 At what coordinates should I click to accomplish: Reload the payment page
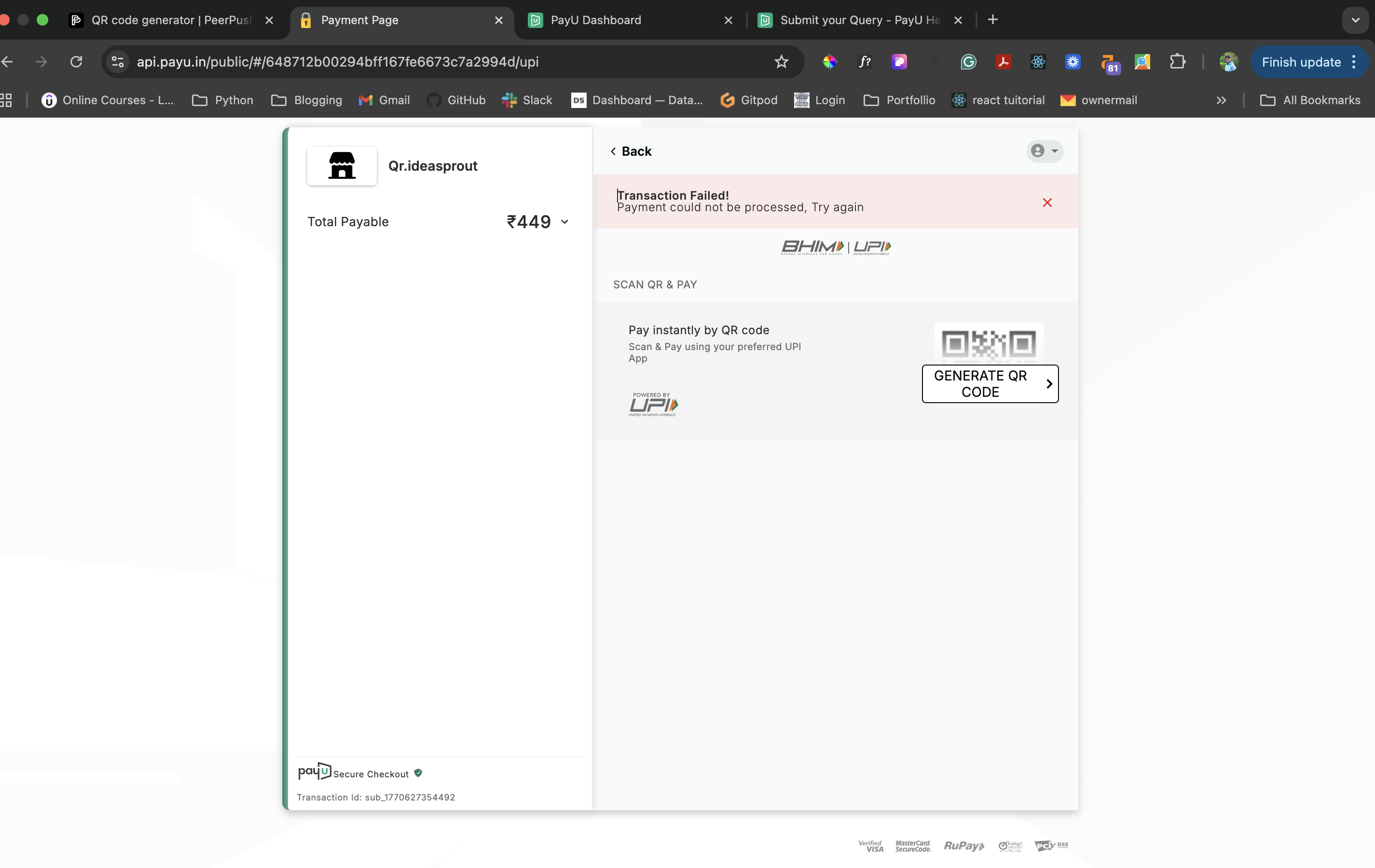tap(76, 62)
